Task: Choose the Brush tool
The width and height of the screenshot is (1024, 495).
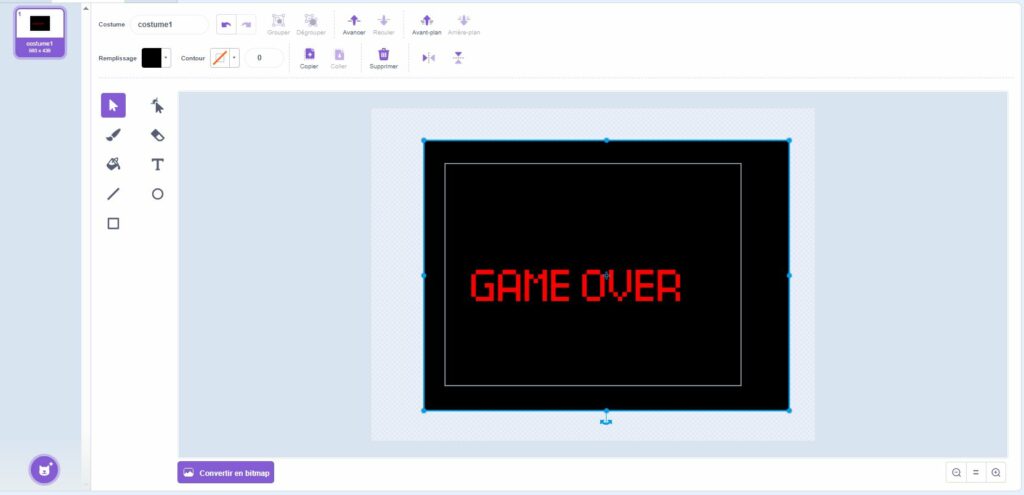Action: point(113,135)
